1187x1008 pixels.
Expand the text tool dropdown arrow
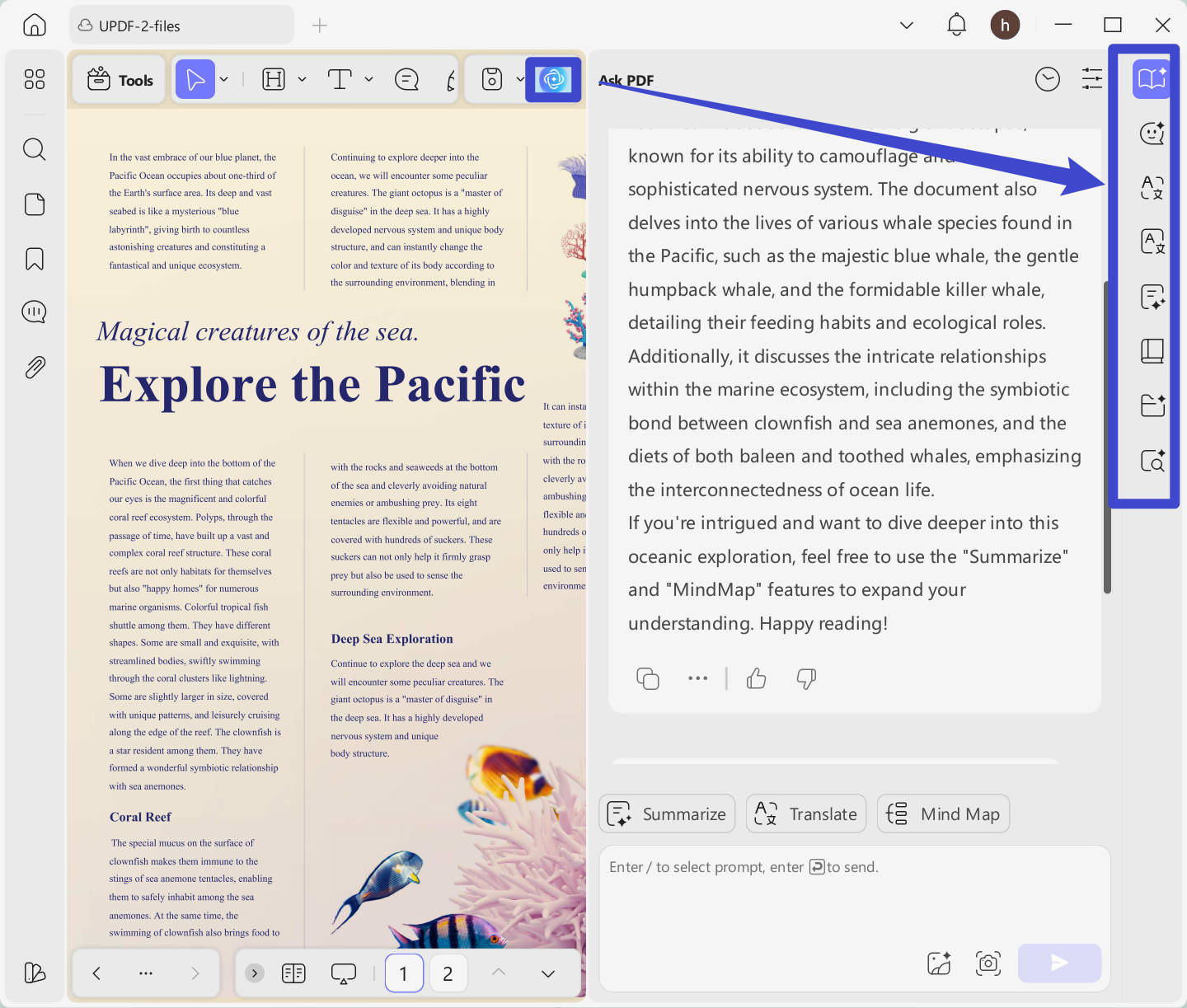click(x=368, y=79)
